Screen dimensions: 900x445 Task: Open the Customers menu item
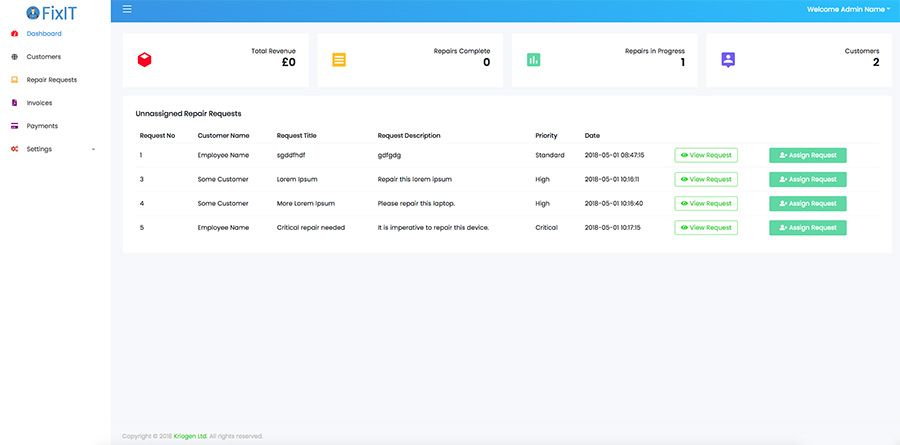[x=44, y=57]
